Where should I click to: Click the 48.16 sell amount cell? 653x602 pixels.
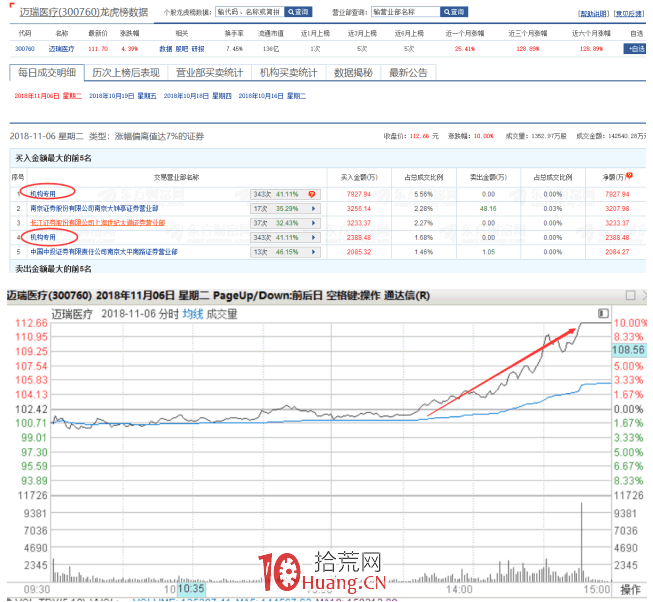pyautogui.click(x=488, y=209)
